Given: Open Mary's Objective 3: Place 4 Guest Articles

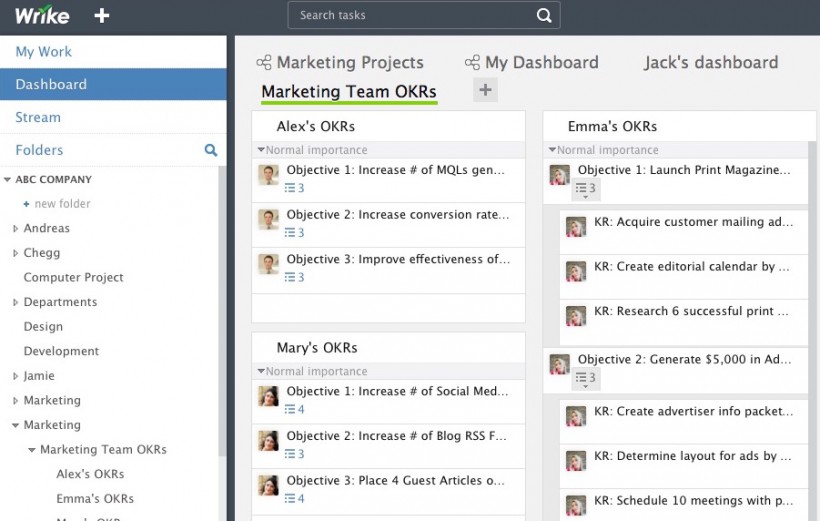Looking at the screenshot, I should click(x=396, y=480).
